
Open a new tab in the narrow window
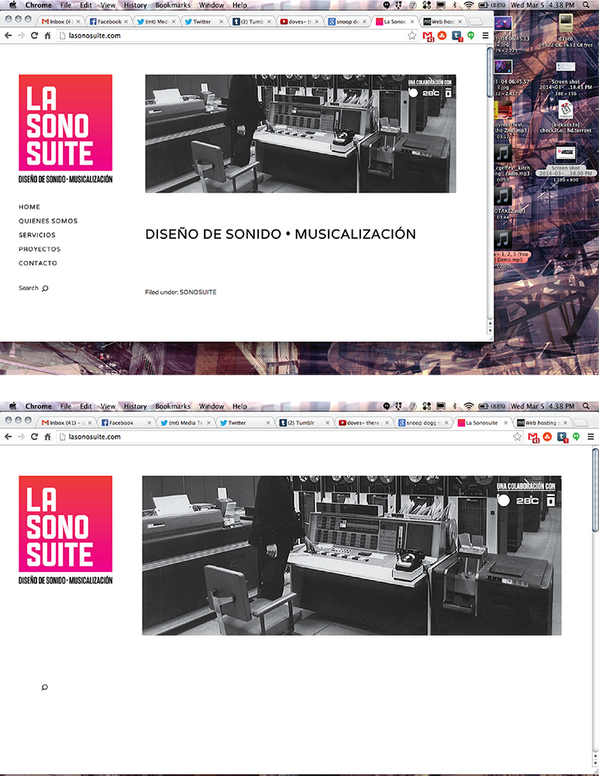tap(475, 22)
